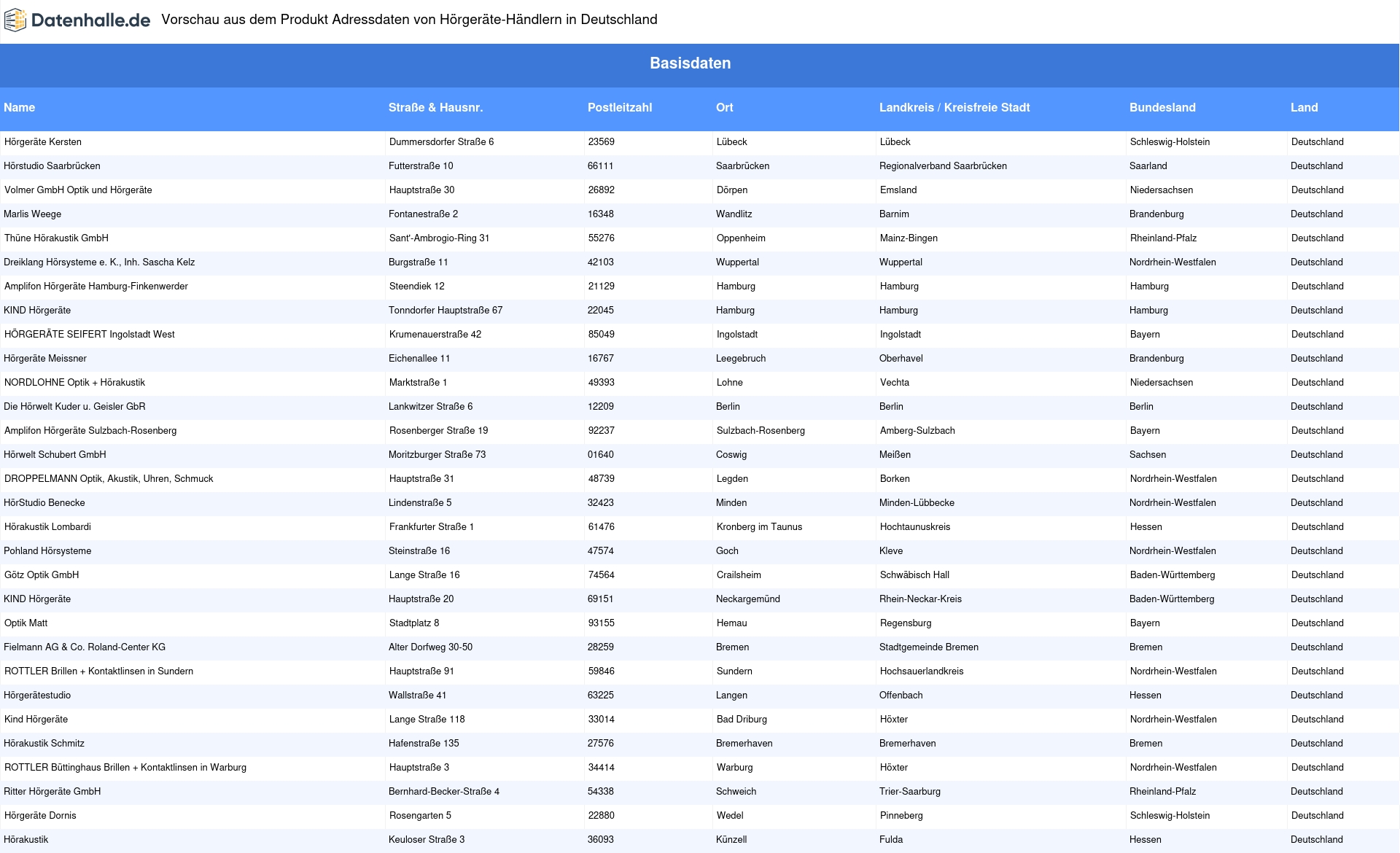Select Dreiklang Hörsysteme e. K. entry
This screenshot has width=1400, height=853.
(x=99, y=262)
